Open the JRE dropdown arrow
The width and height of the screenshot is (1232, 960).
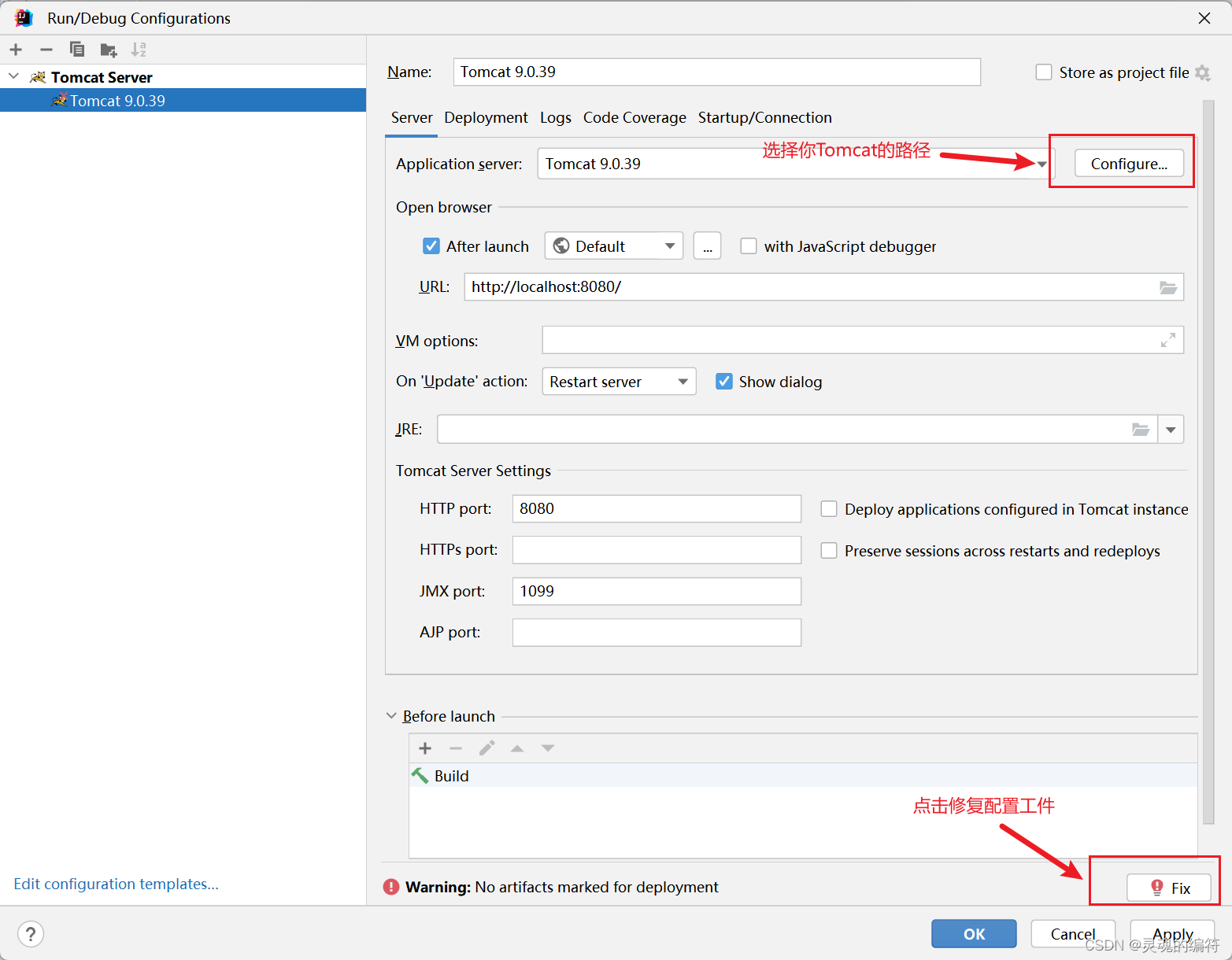click(x=1171, y=430)
